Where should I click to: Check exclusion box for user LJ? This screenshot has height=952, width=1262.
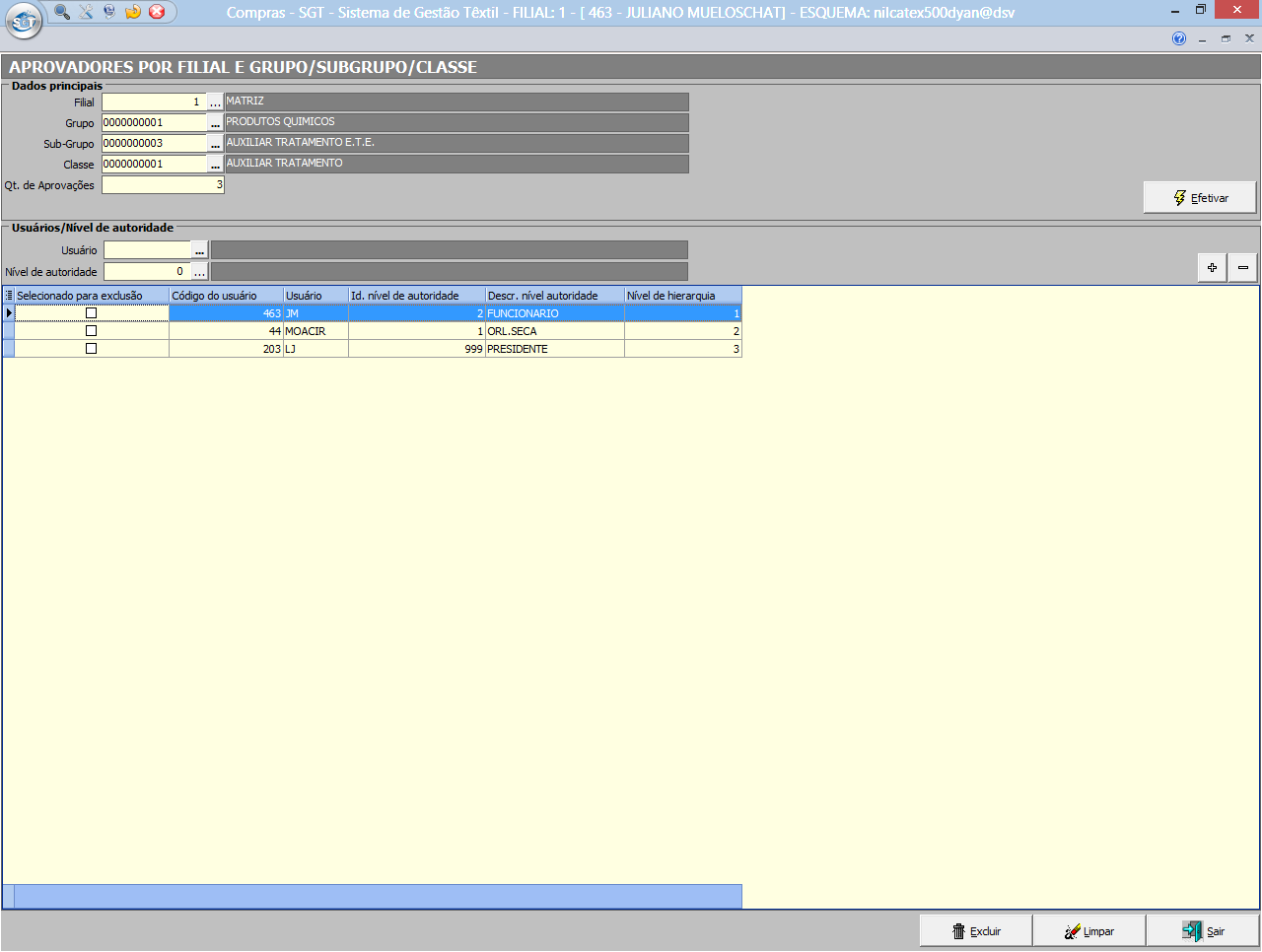(x=91, y=349)
